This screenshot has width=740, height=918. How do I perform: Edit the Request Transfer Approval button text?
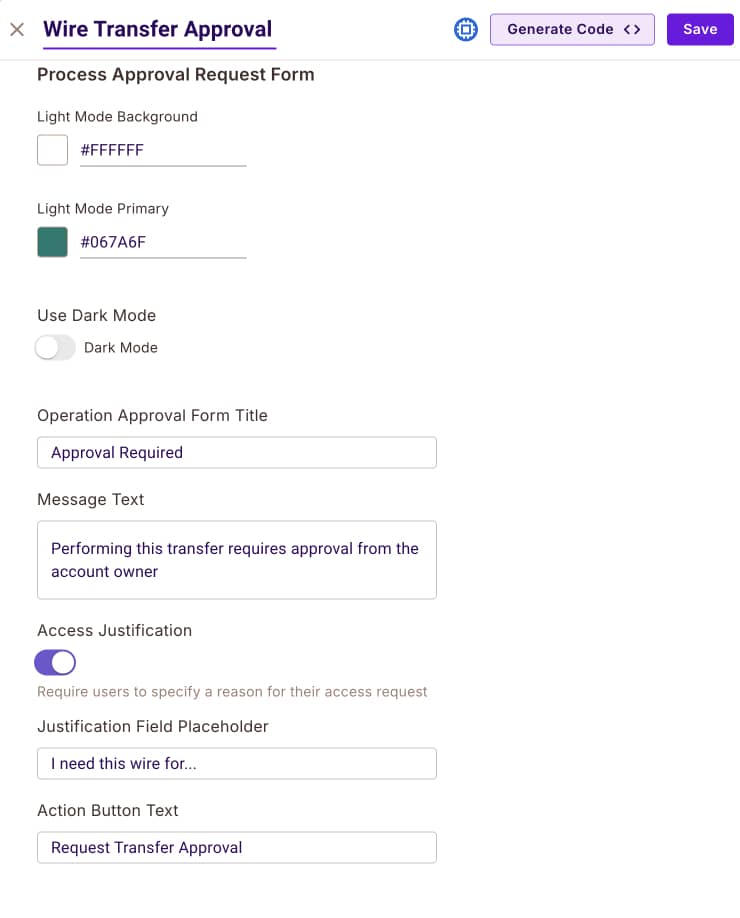236,847
